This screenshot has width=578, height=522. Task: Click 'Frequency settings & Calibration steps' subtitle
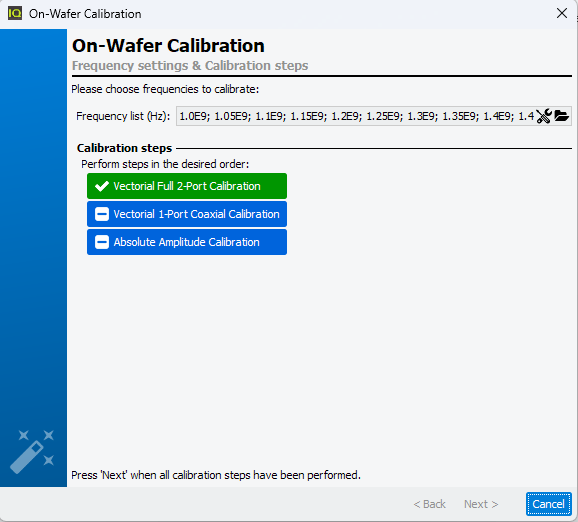(x=190, y=66)
